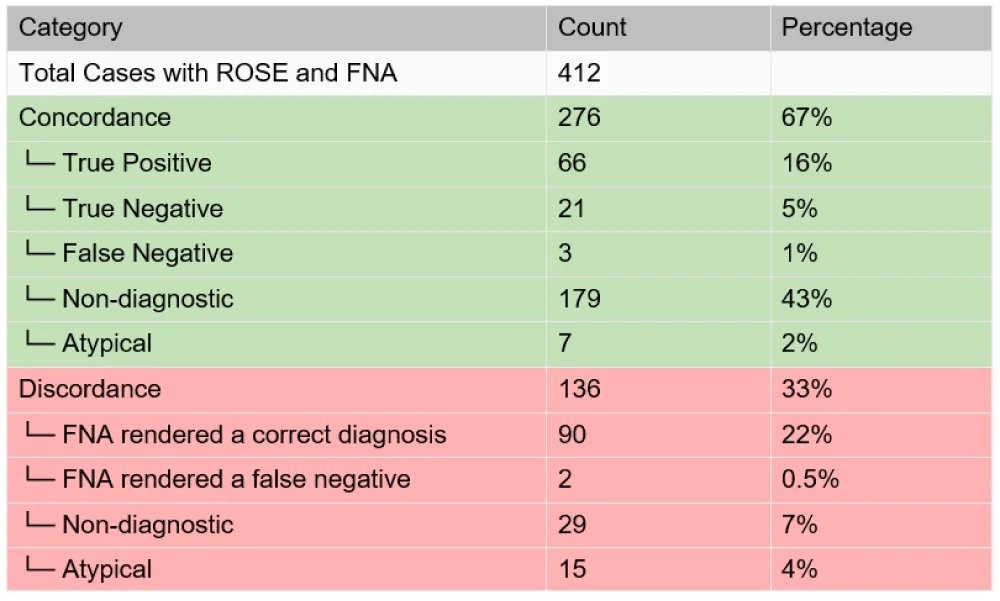Select the Total Cases with ROSE and FNA row label

pos(208,74)
